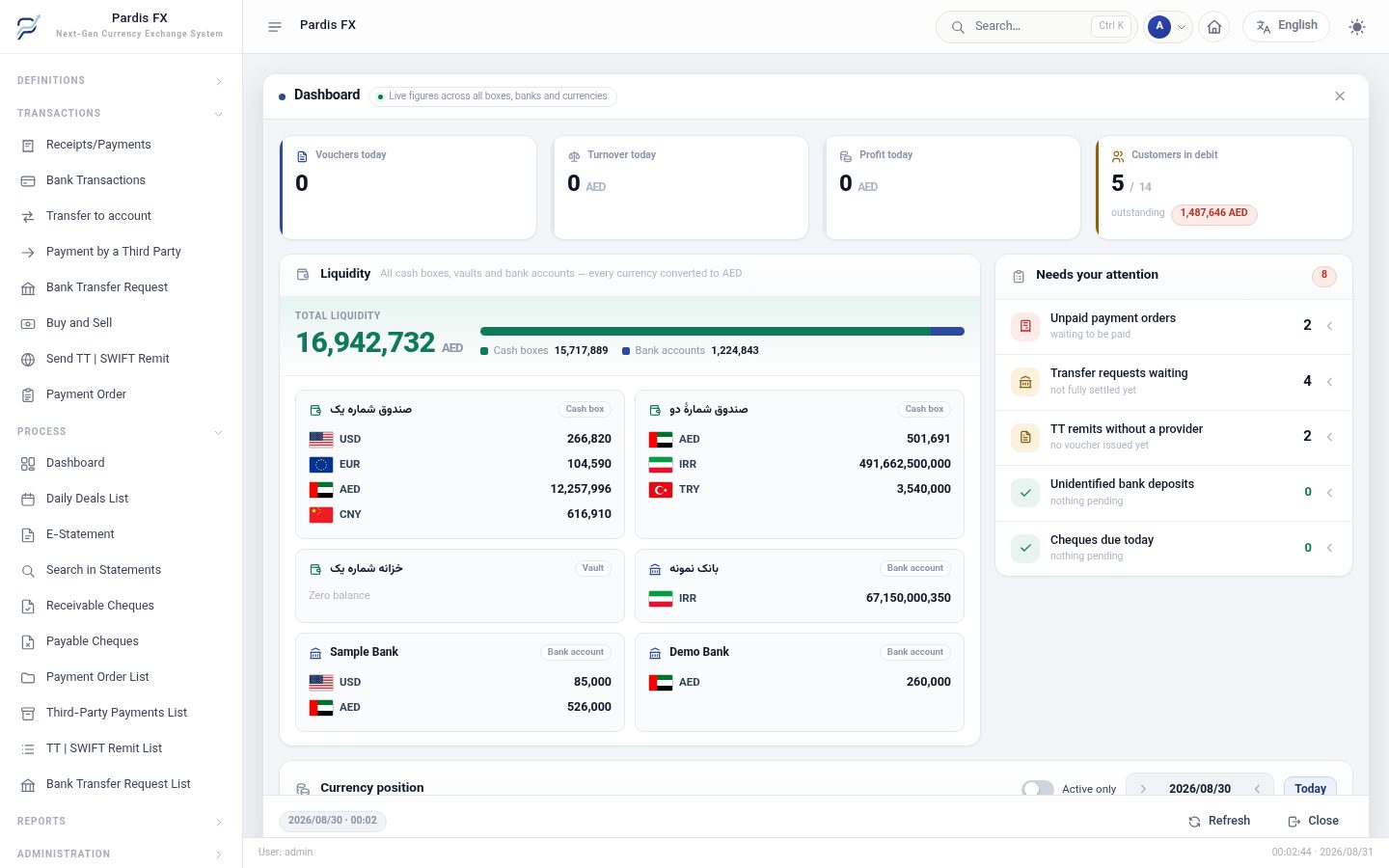Click the Turnover today scale icon
This screenshot has width=1389, height=868.
[574, 156]
